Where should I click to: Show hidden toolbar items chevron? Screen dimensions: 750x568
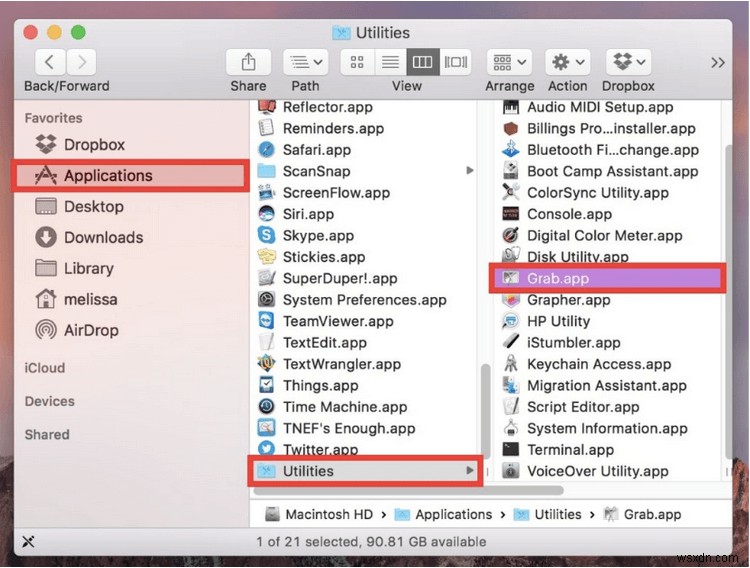[x=717, y=63]
